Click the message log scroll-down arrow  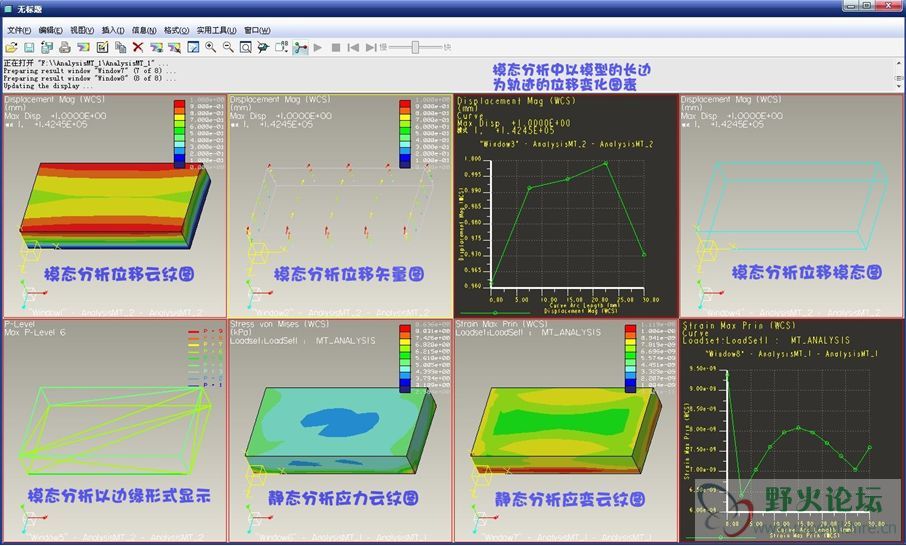click(x=899, y=86)
